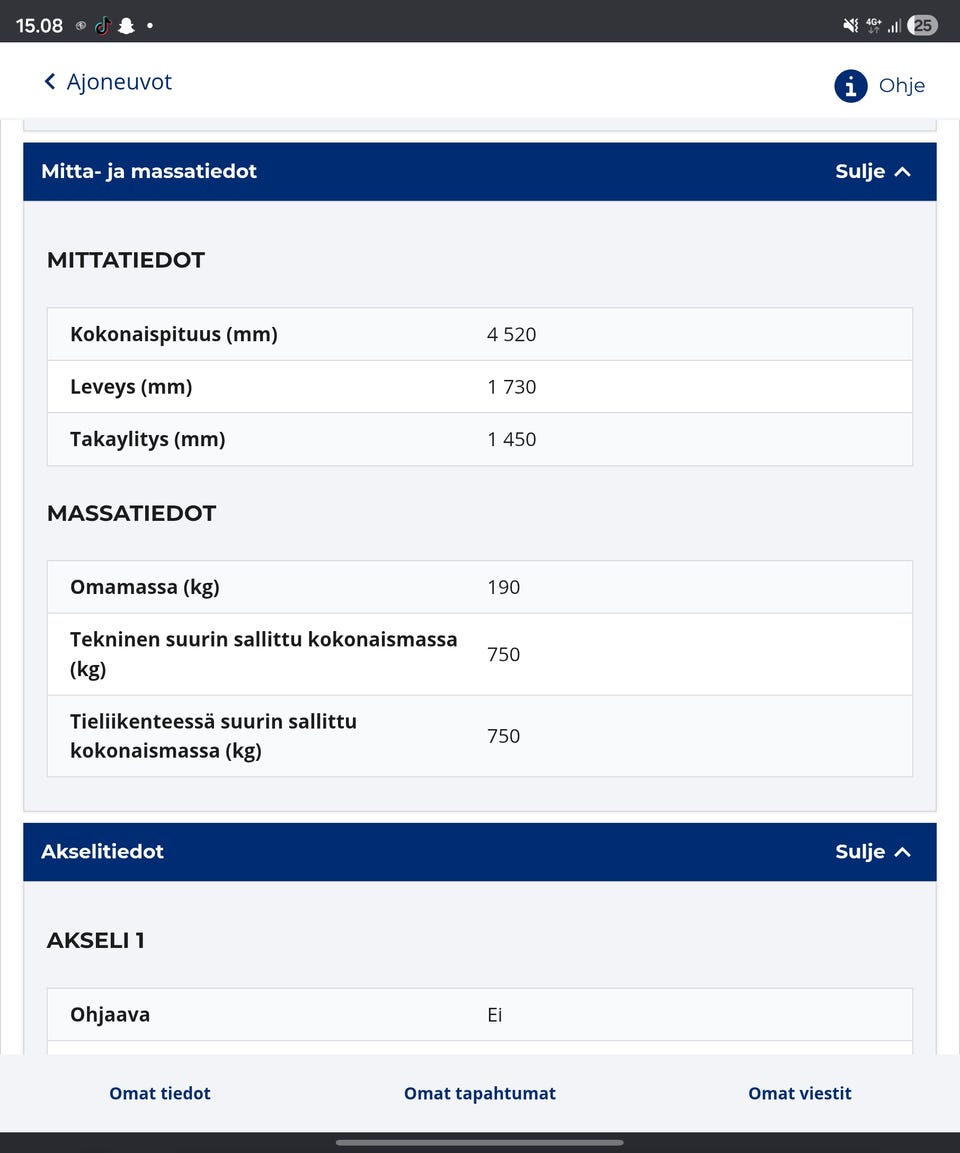Switch to Omat viestit tab
The height and width of the screenshot is (1153, 960).
coord(800,1093)
